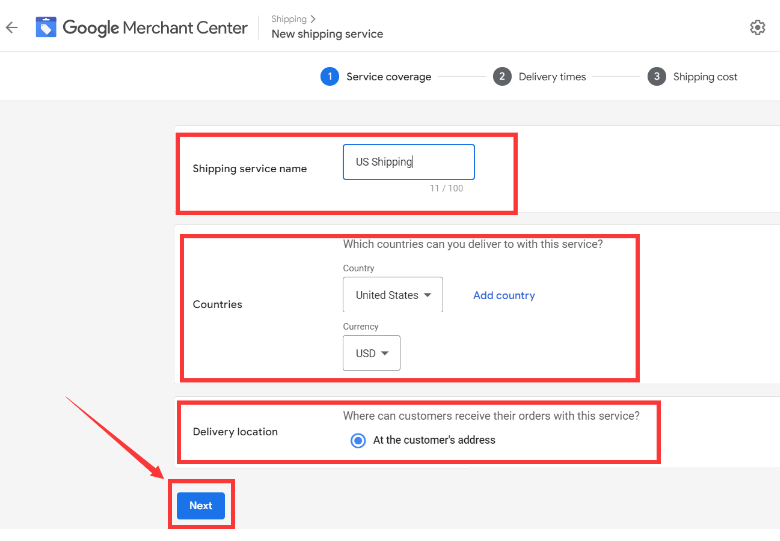Viewport: 780px width, 541px height.
Task: Click the breadcrumb chevron after Shipping
Action: (313, 19)
